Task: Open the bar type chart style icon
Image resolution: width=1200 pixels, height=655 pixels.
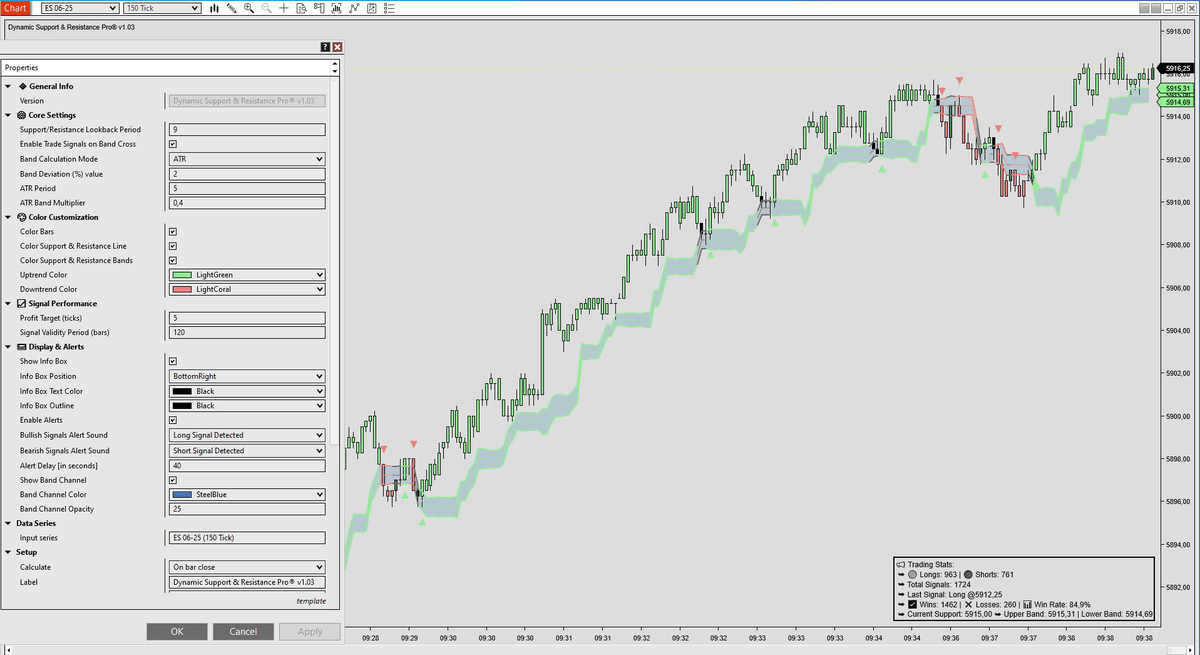Action: coord(215,8)
